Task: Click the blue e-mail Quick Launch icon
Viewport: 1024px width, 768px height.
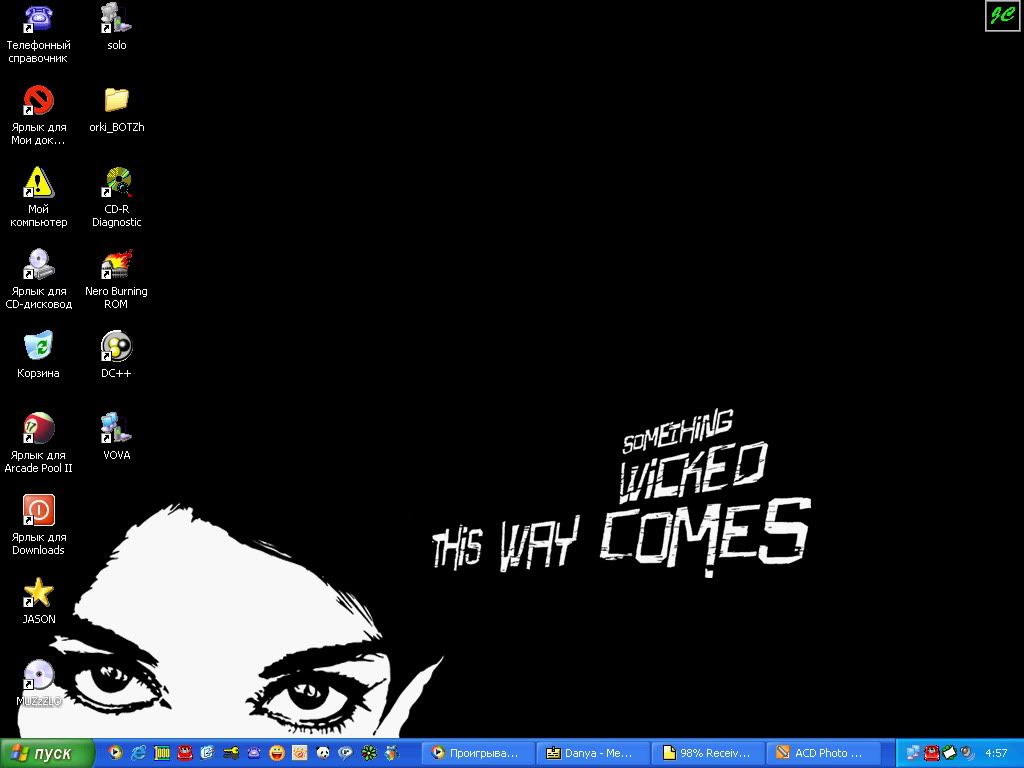Action: pos(208,753)
